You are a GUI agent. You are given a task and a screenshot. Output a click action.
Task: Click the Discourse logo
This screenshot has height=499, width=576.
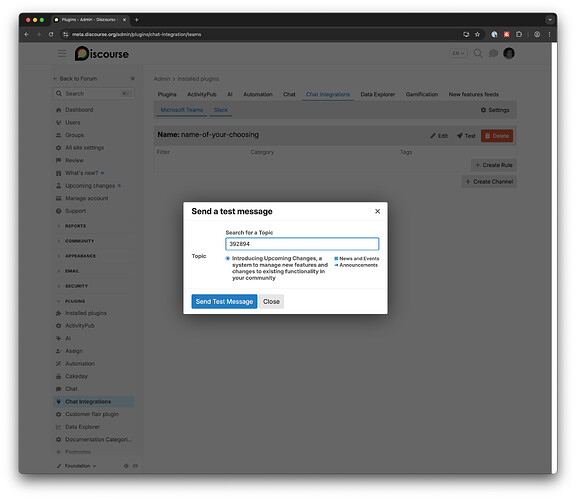tap(102, 54)
